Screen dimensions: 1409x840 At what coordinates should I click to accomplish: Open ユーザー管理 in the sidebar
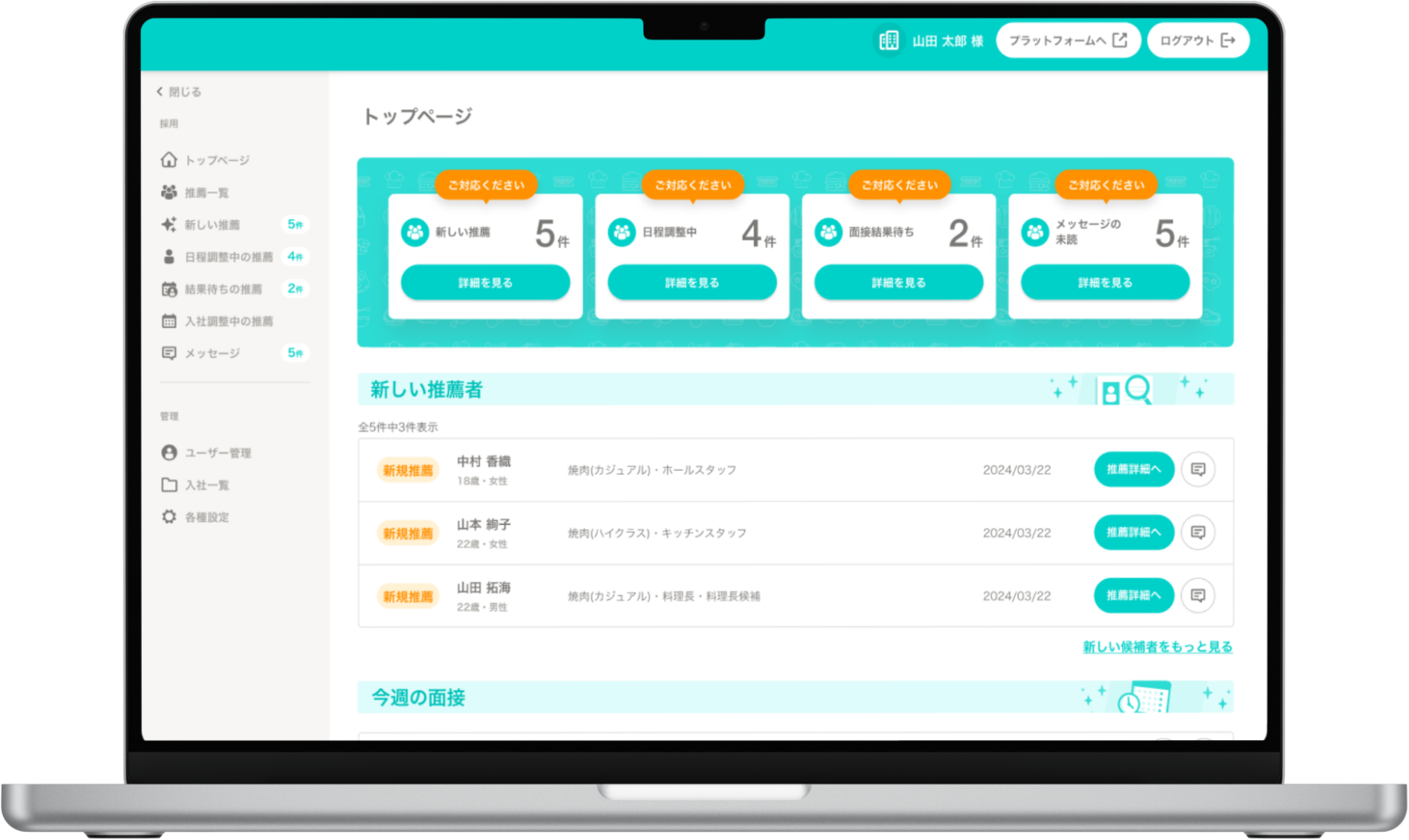click(218, 453)
